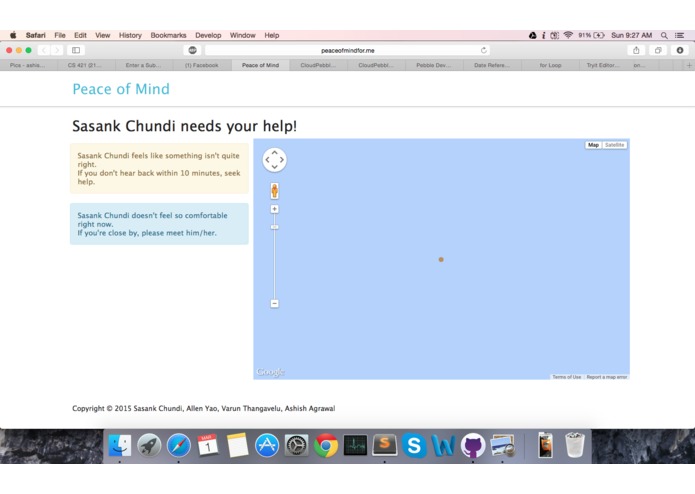Image resolution: width=695 pixels, height=494 pixels.
Task: Open Trash from the Dock
Action: pyautogui.click(x=575, y=445)
